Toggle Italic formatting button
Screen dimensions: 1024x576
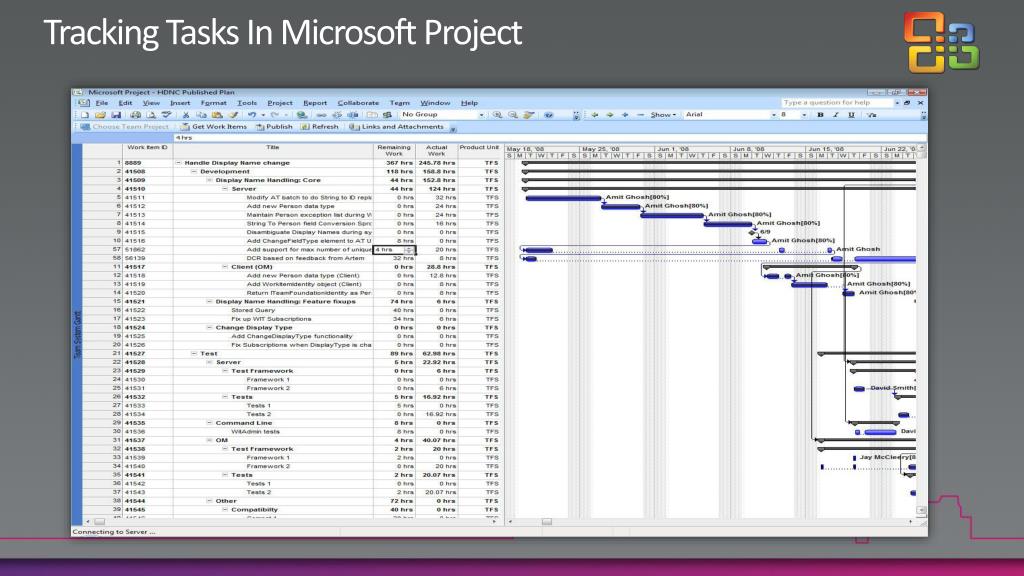836,115
